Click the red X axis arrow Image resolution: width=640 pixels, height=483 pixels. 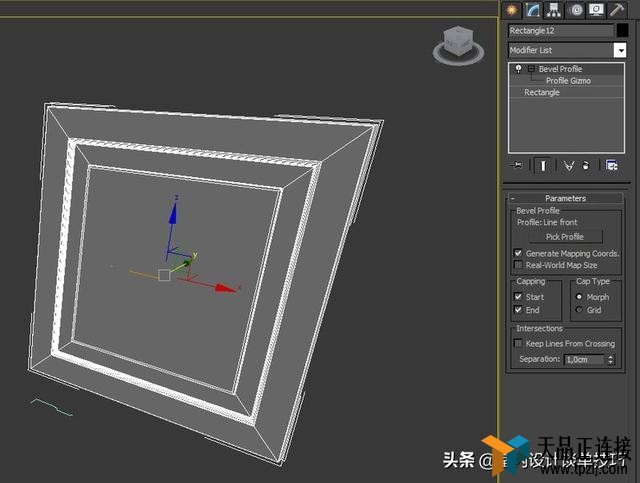(x=225, y=288)
